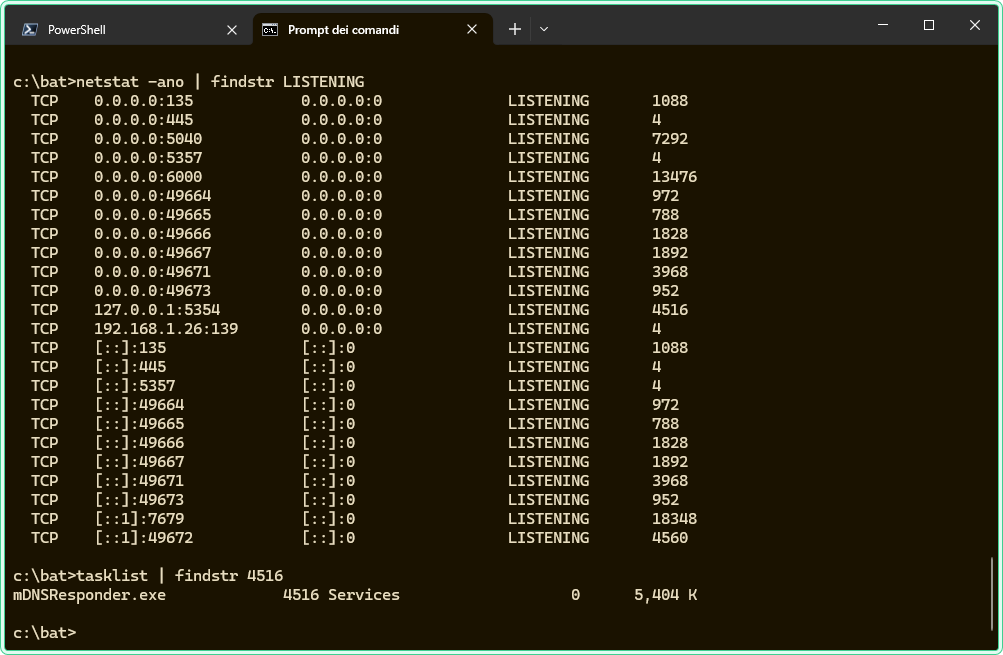Click PID 4560

point(670,538)
